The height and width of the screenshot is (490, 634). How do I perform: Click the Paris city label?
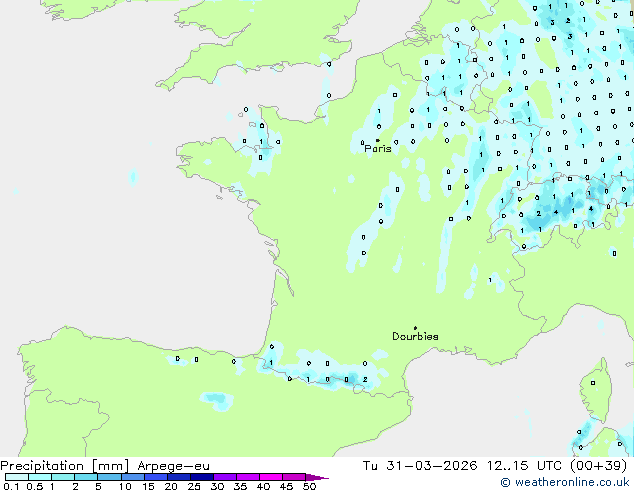pyautogui.click(x=378, y=149)
